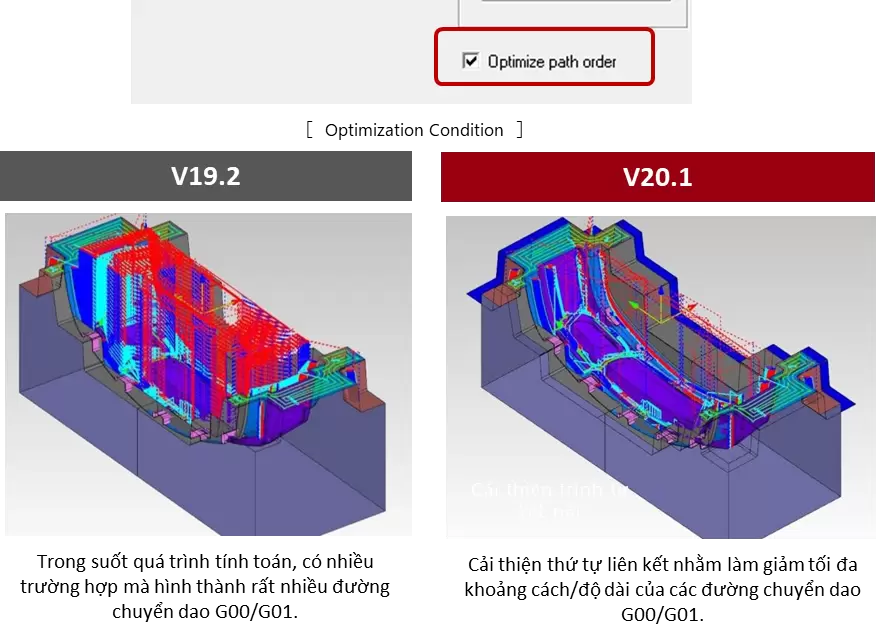Click the green axis arrow in V20.1 model

633,305
